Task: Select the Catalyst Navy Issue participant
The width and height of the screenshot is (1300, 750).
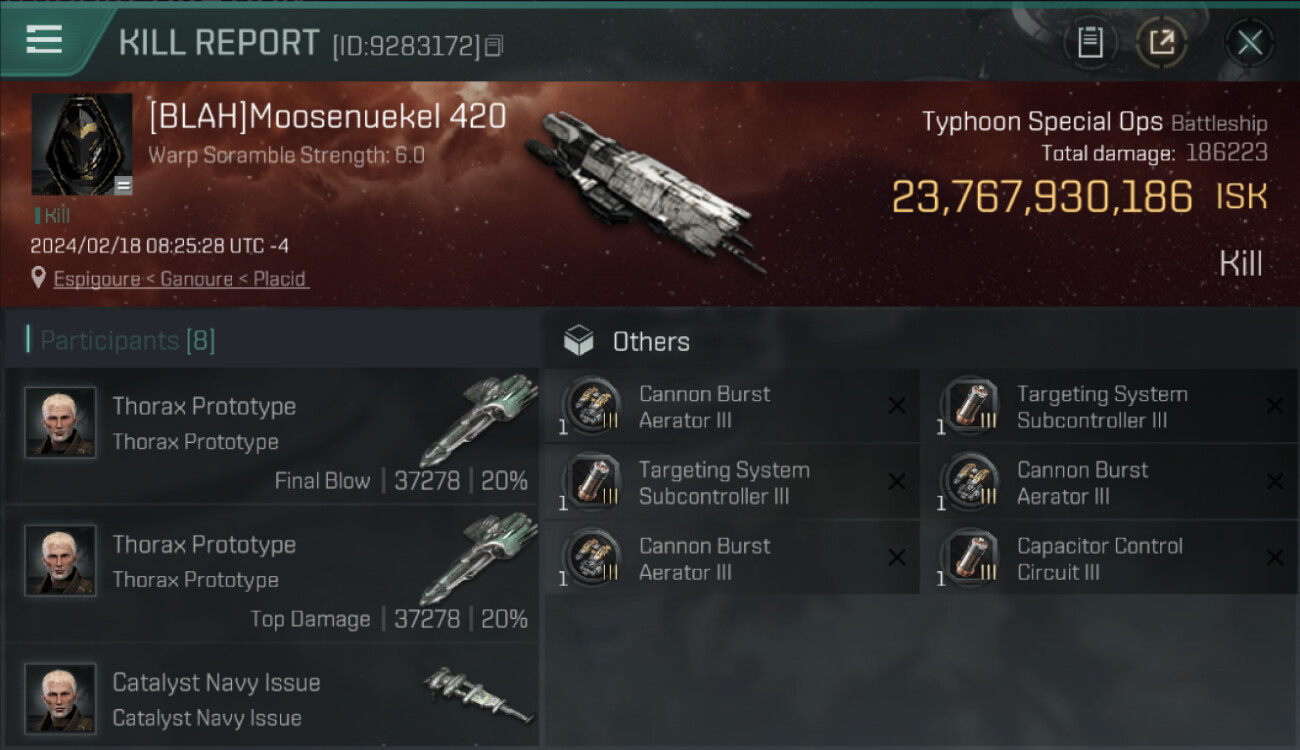Action: (x=270, y=699)
